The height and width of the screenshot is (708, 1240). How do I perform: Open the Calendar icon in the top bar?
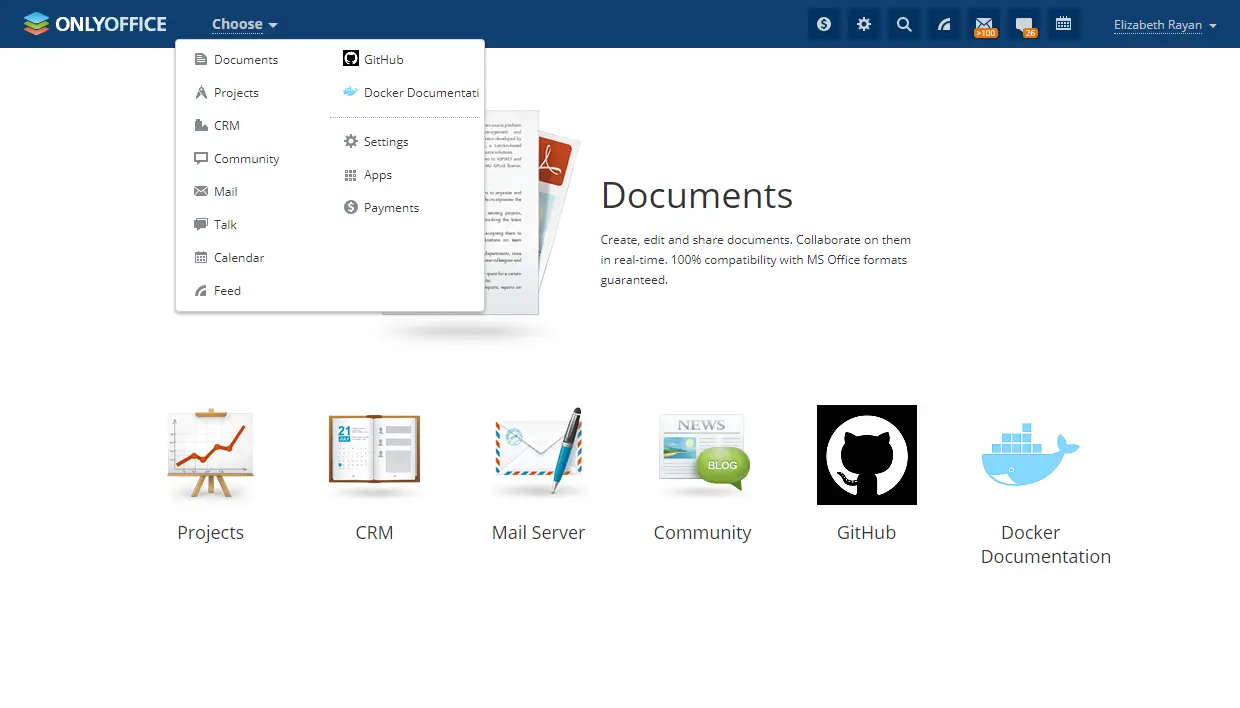tap(1064, 24)
